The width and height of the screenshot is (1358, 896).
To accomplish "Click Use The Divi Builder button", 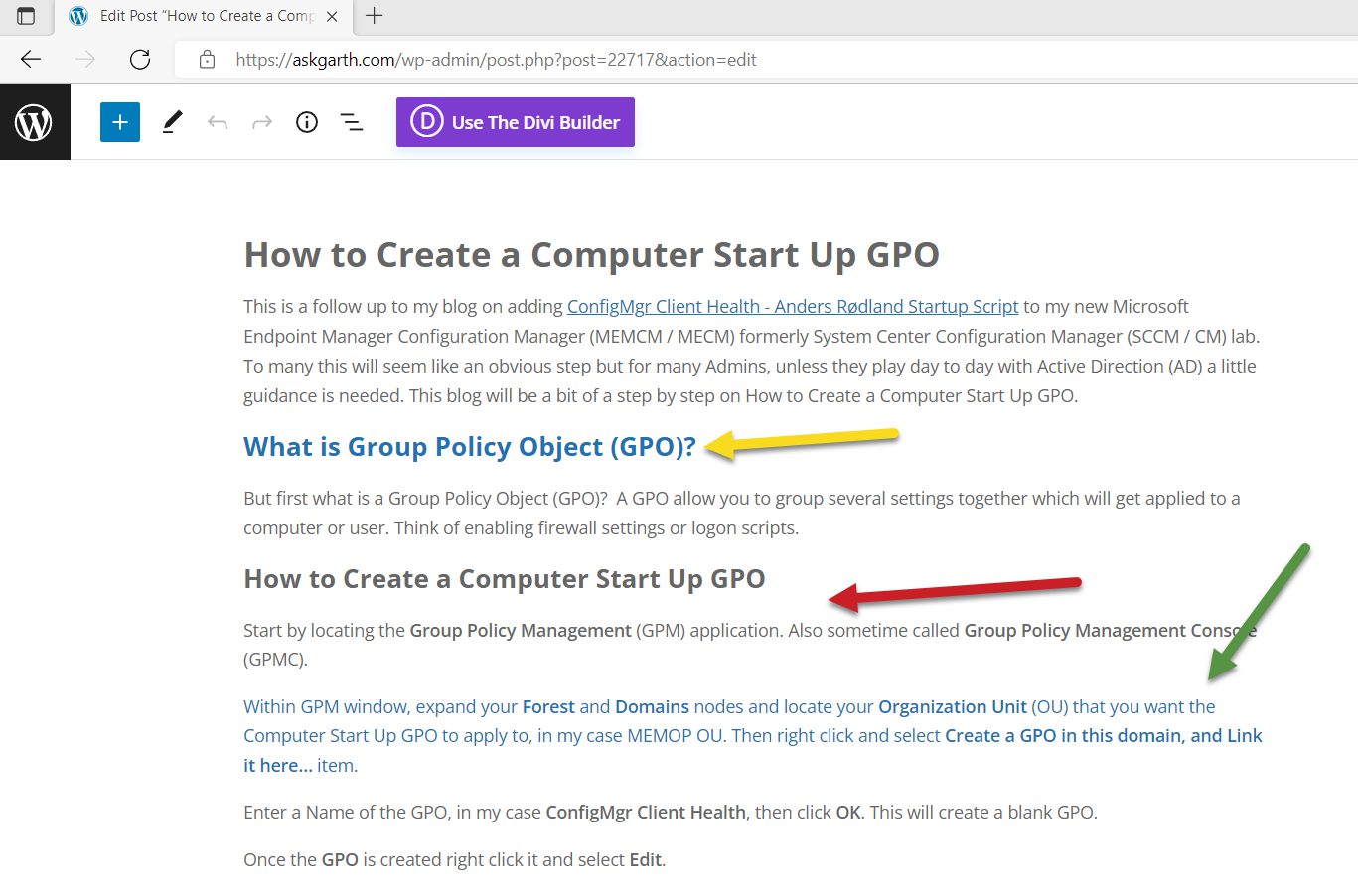I will tap(516, 122).
